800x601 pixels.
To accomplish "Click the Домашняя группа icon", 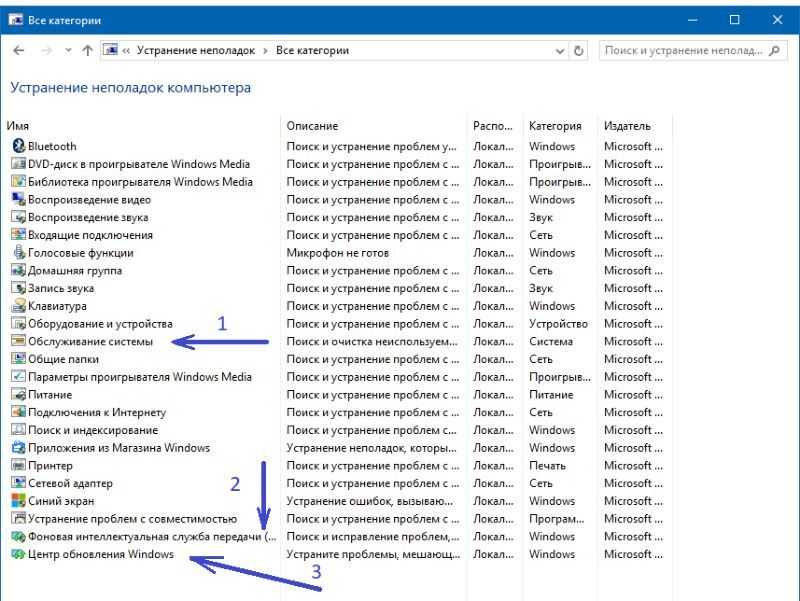I will click(x=18, y=270).
